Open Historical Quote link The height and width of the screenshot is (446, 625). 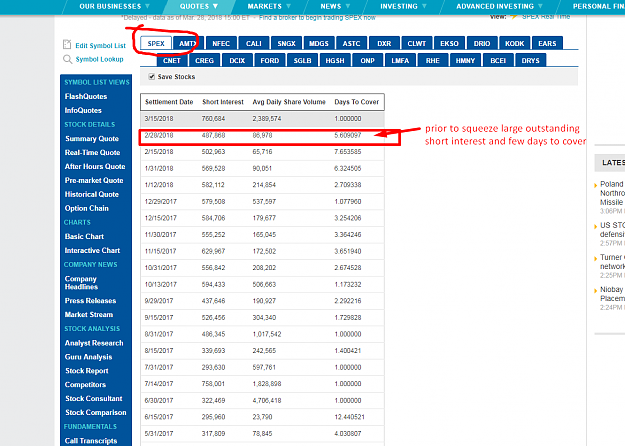tap(92, 195)
